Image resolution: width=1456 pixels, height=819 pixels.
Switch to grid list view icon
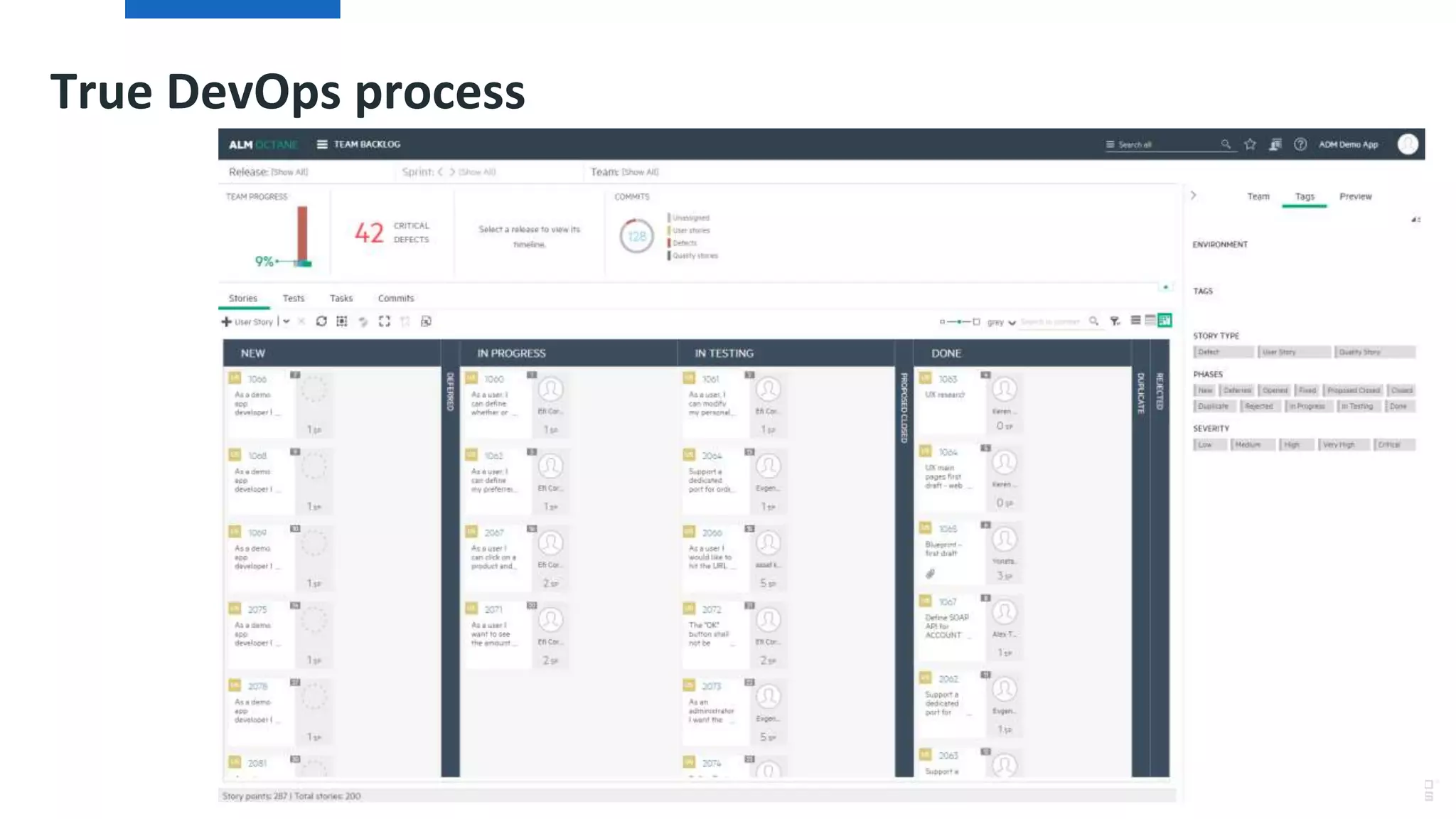(x=1136, y=321)
